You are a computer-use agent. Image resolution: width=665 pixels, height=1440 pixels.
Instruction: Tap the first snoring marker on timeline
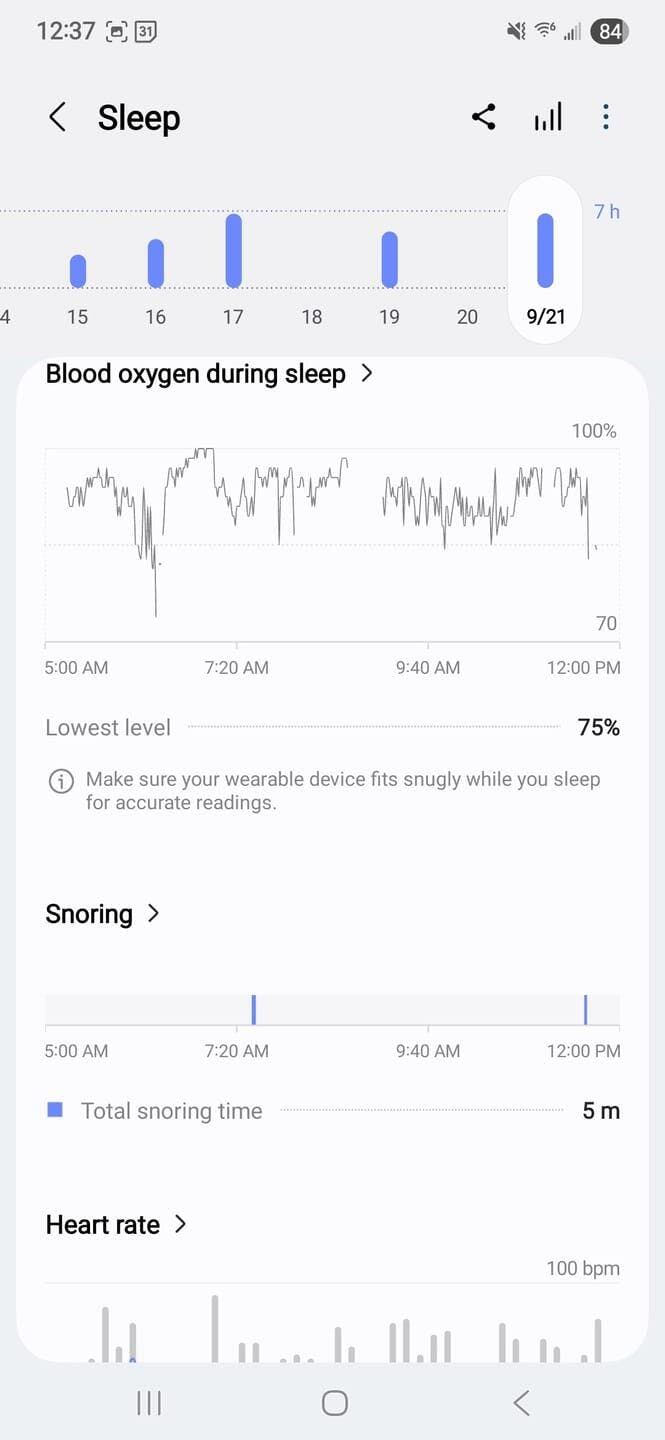(254, 1009)
